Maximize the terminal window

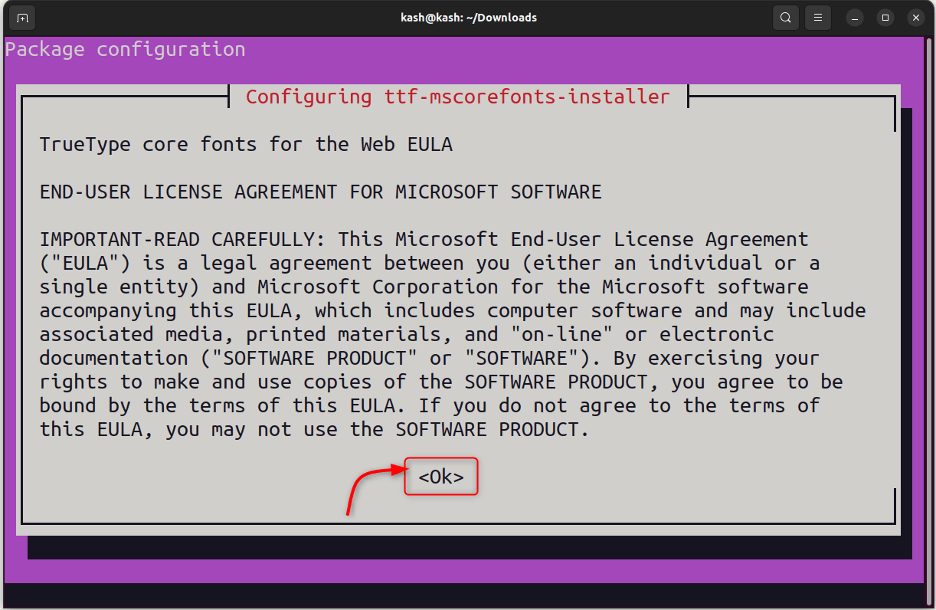point(885,18)
